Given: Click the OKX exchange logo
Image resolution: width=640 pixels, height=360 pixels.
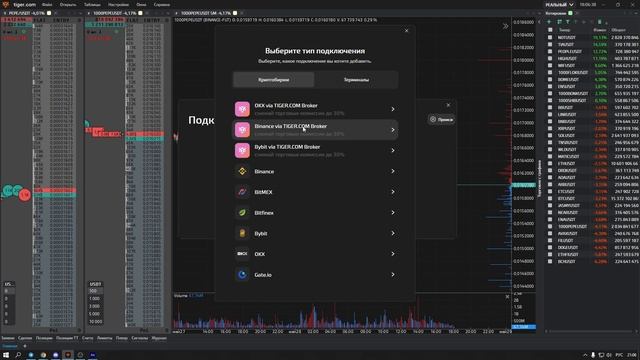Looking at the screenshot, I should point(242,254).
